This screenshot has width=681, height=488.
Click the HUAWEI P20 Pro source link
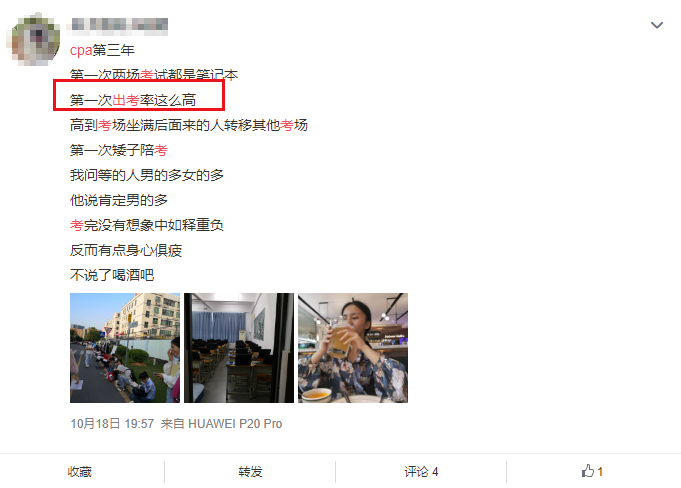pyautogui.click(x=235, y=424)
